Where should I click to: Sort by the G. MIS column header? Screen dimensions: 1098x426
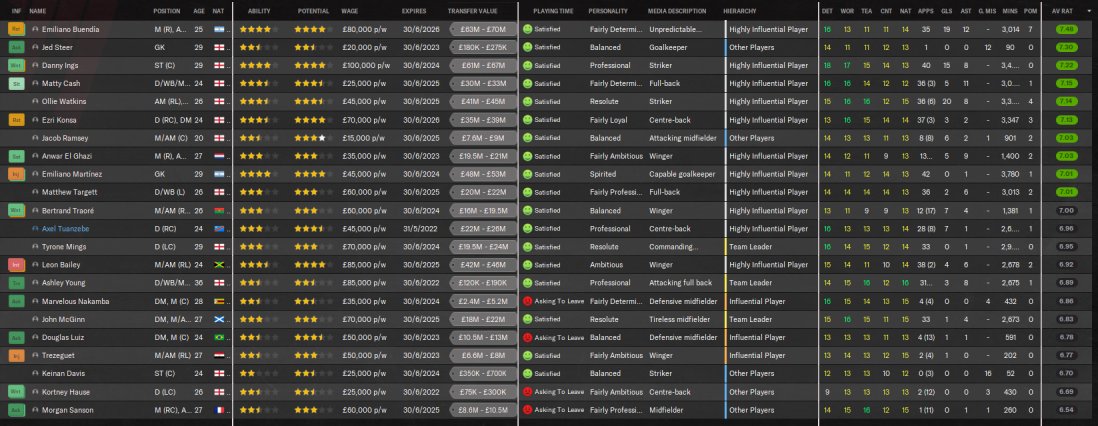tap(987, 11)
